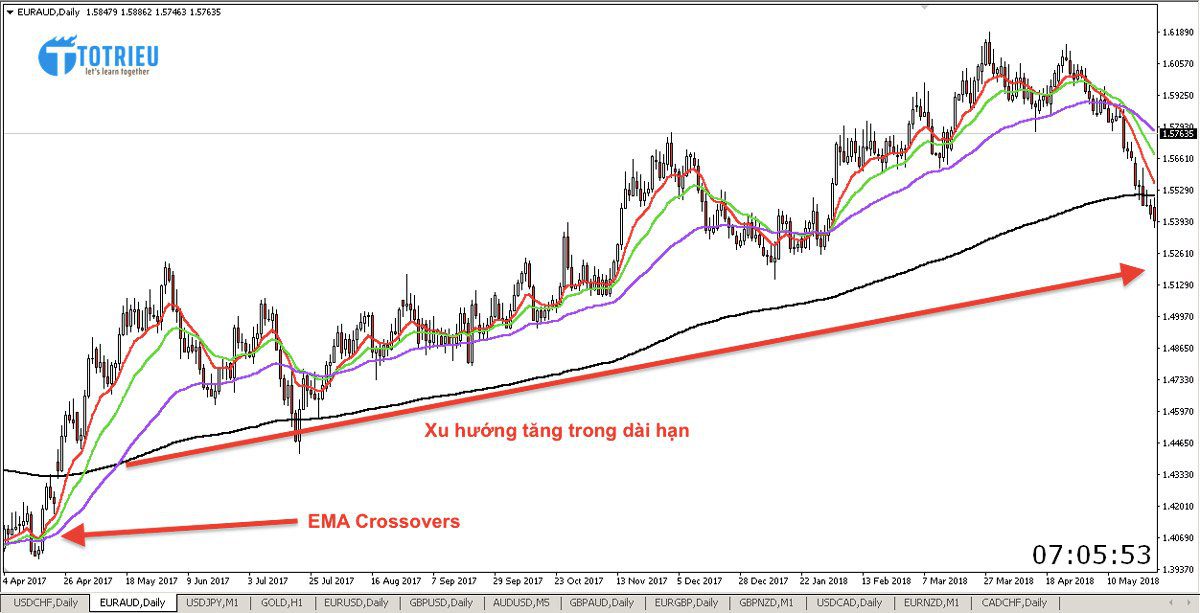The height and width of the screenshot is (613, 1200).
Task: Open the AUDUSD,M5 chart tab
Action: [523, 603]
